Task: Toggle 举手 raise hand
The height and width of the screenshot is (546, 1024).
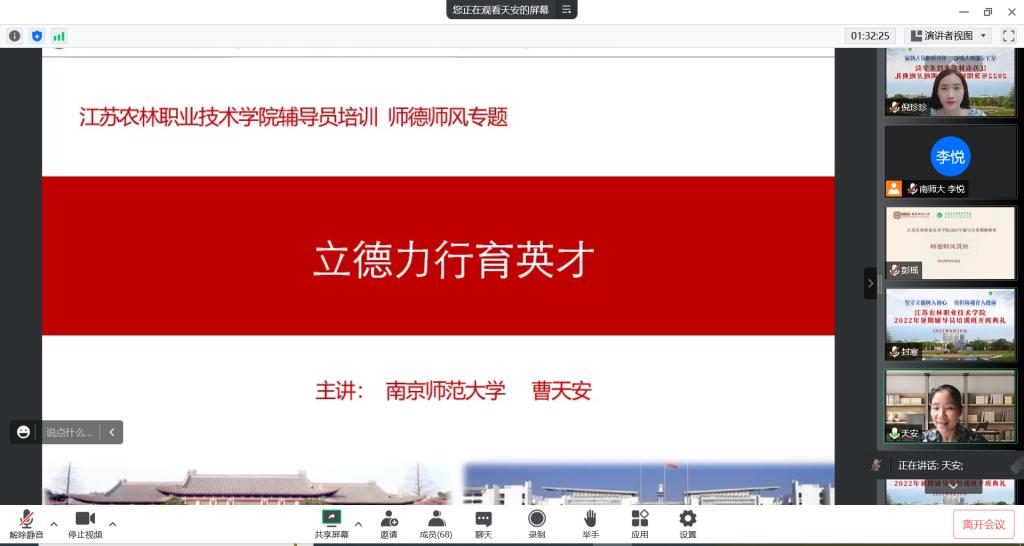Action: point(590,524)
